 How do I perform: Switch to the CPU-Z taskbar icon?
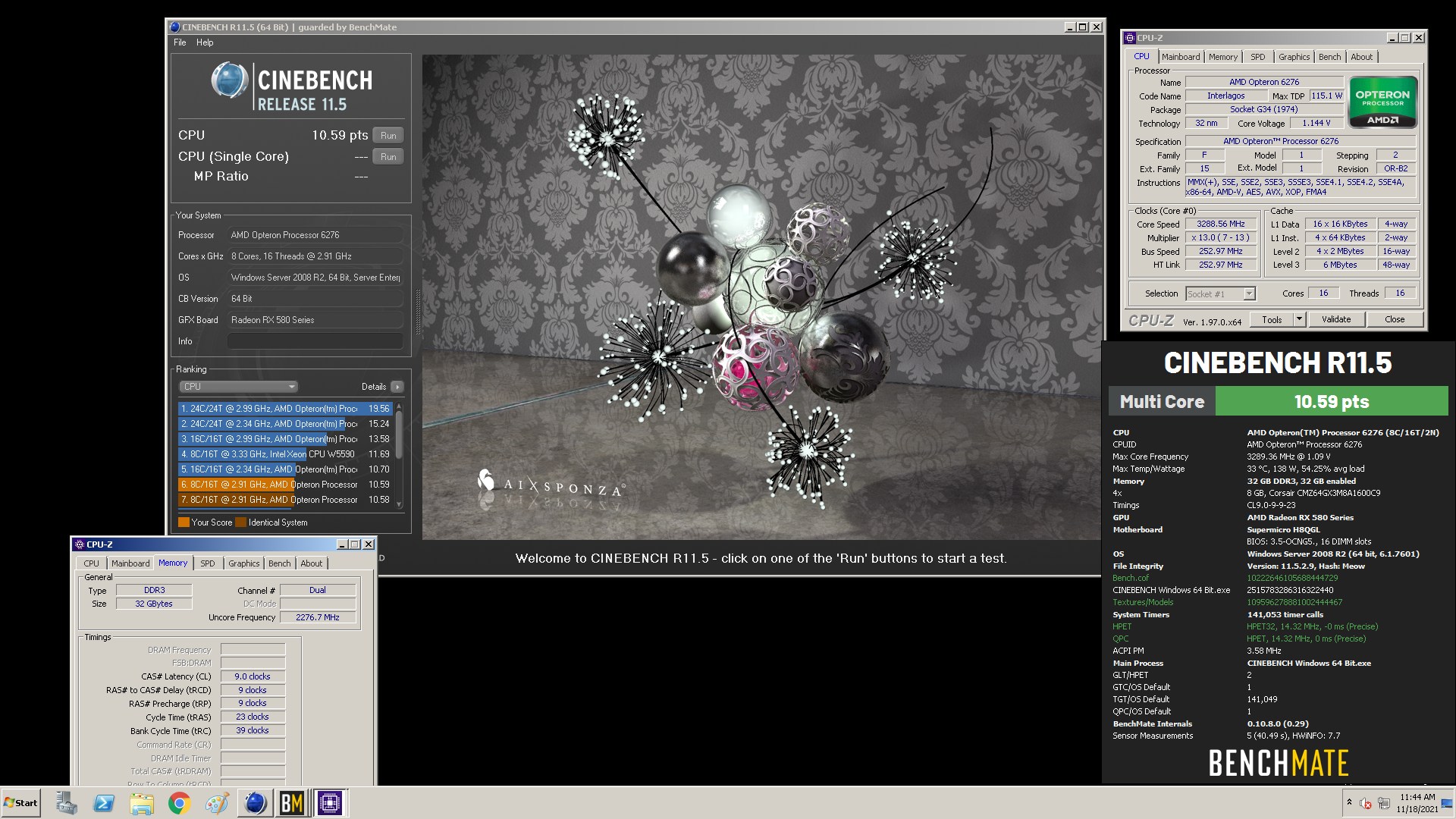click(330, 802)
